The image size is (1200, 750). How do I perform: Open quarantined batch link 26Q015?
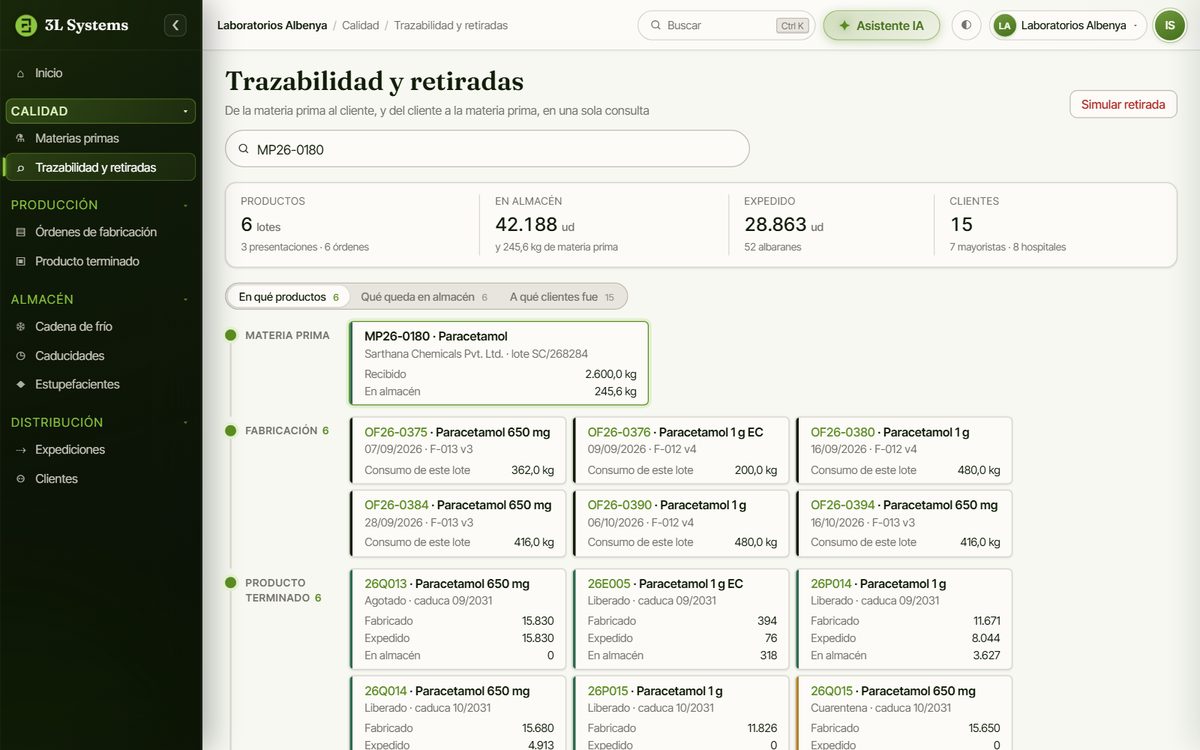tap(832, 691)
